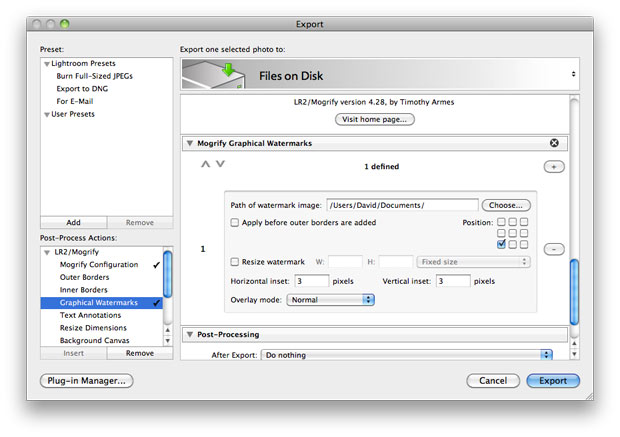Image resolution: width=620 pixels, height=437 pixels.
Task: Click the watermark image path field
Action: coord(402,205)
